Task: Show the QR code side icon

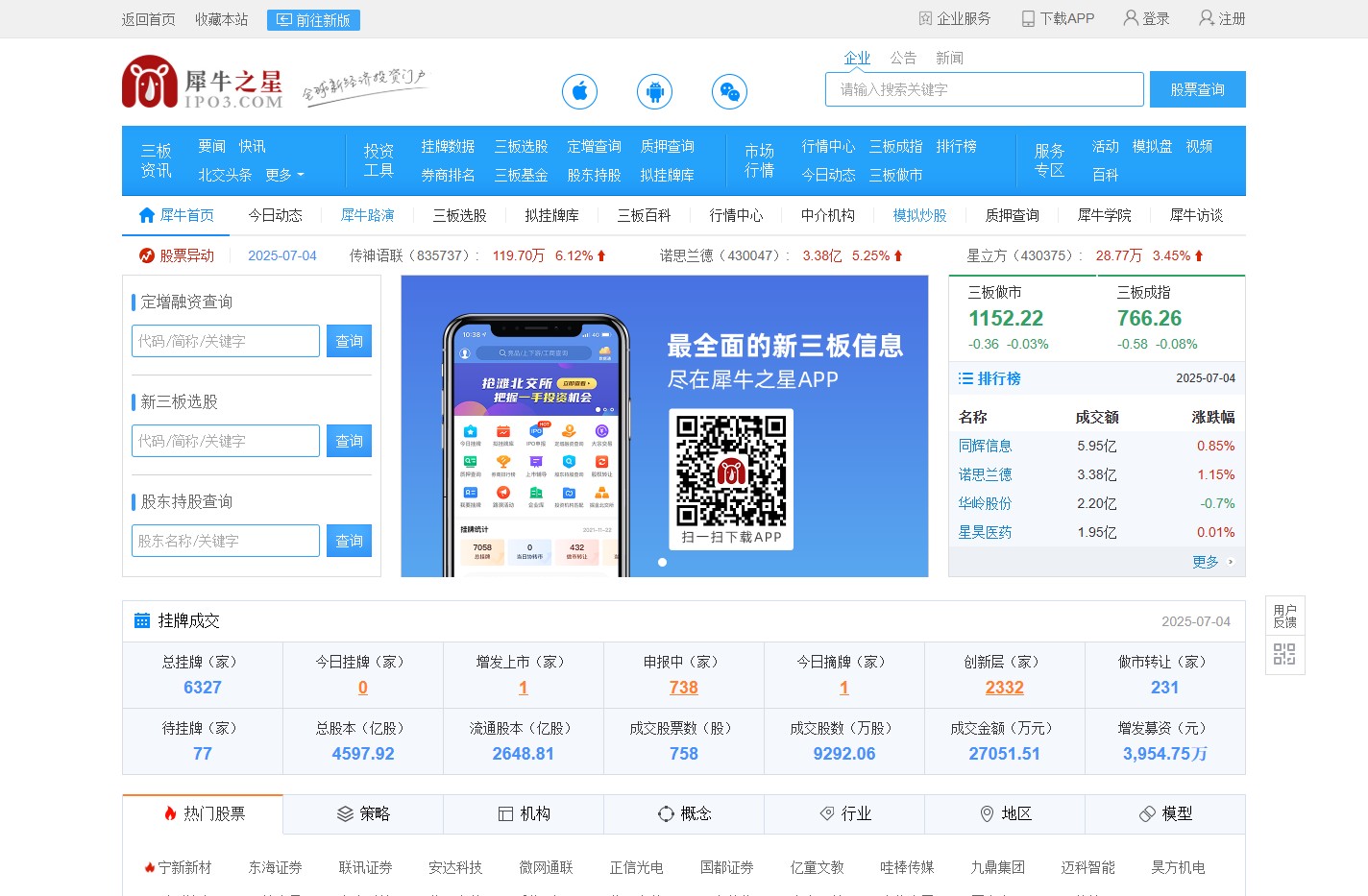Action: pyautogui.click(x=1284, y=655)
